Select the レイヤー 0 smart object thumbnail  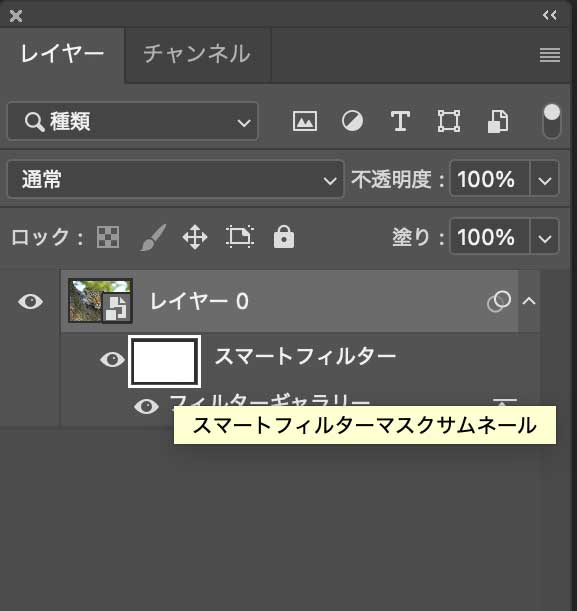100,301
